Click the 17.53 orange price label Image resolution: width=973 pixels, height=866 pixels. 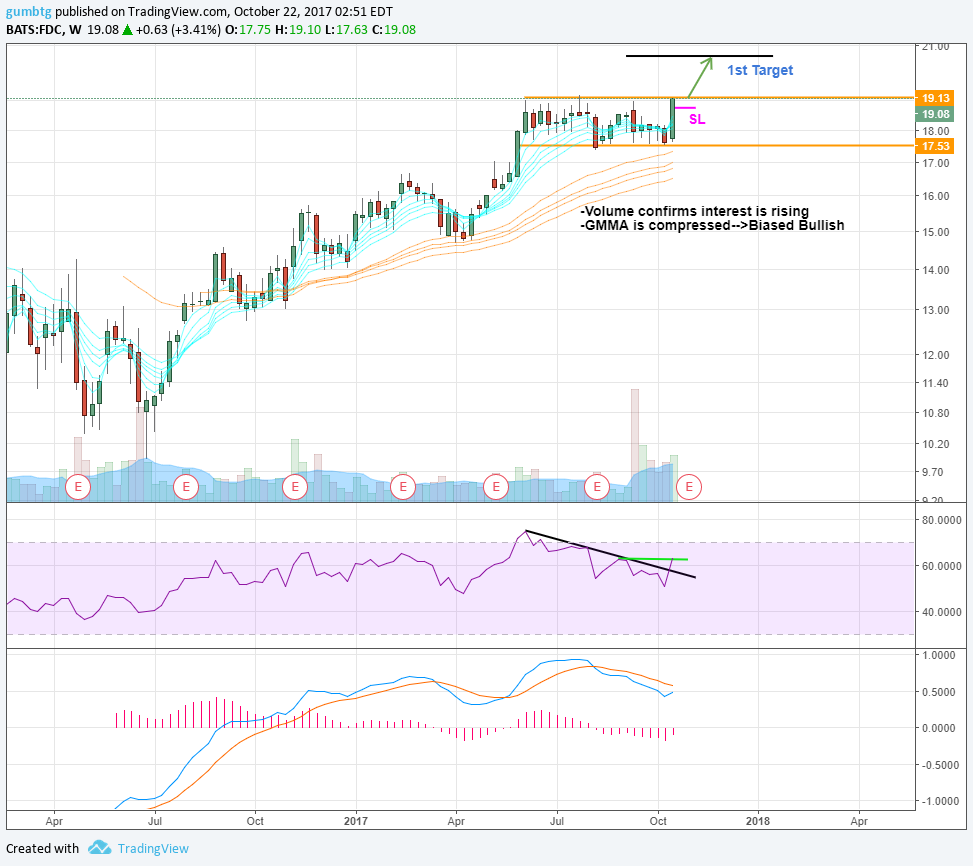point(935,146)
